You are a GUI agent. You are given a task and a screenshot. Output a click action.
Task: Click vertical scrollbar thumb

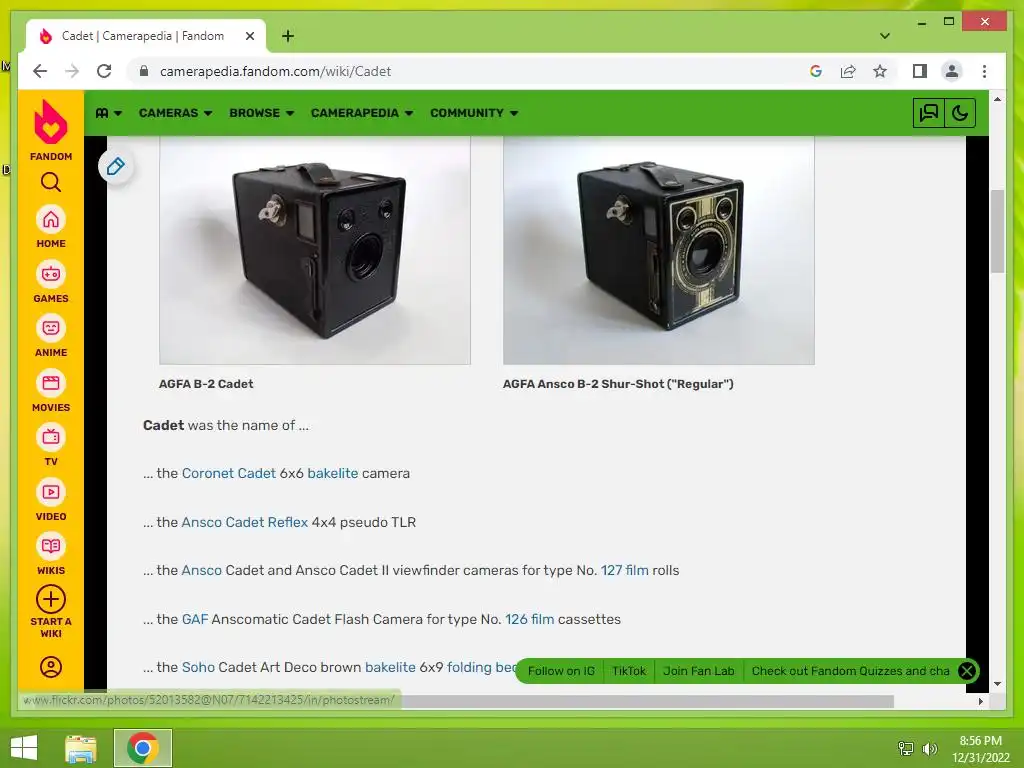coord(997,231)
